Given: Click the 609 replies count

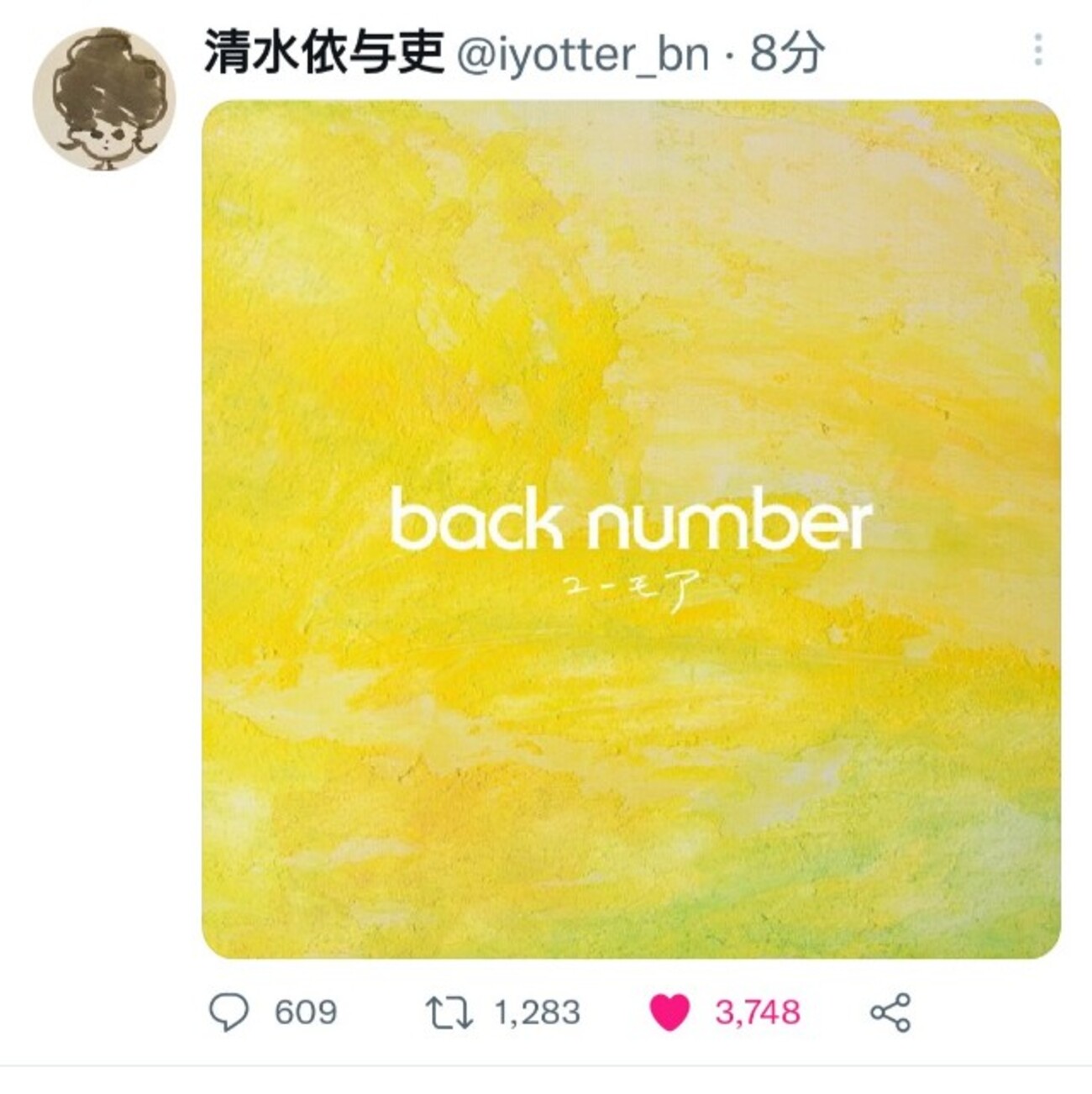Looking at the screenshot, I should tap(306, 1012).
